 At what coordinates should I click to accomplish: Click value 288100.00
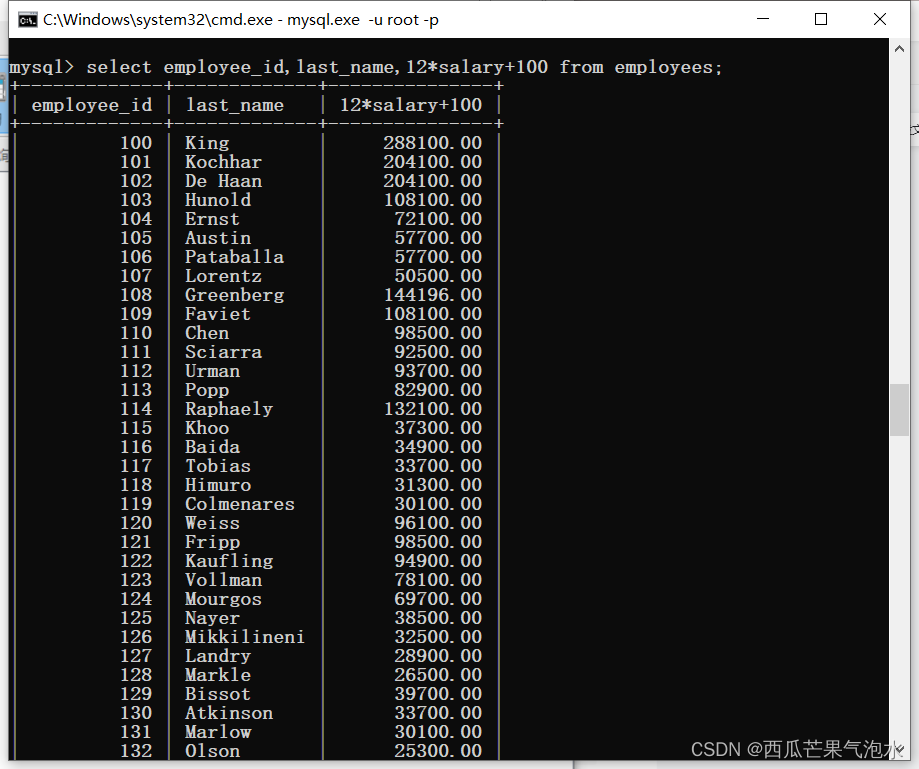(x=433, y=143)
